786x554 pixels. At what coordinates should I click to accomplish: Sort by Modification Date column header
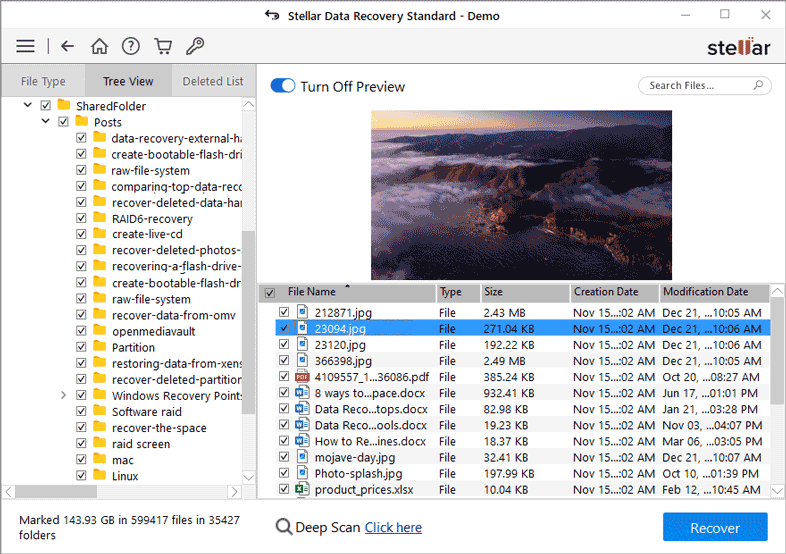[x=714, y=293]
